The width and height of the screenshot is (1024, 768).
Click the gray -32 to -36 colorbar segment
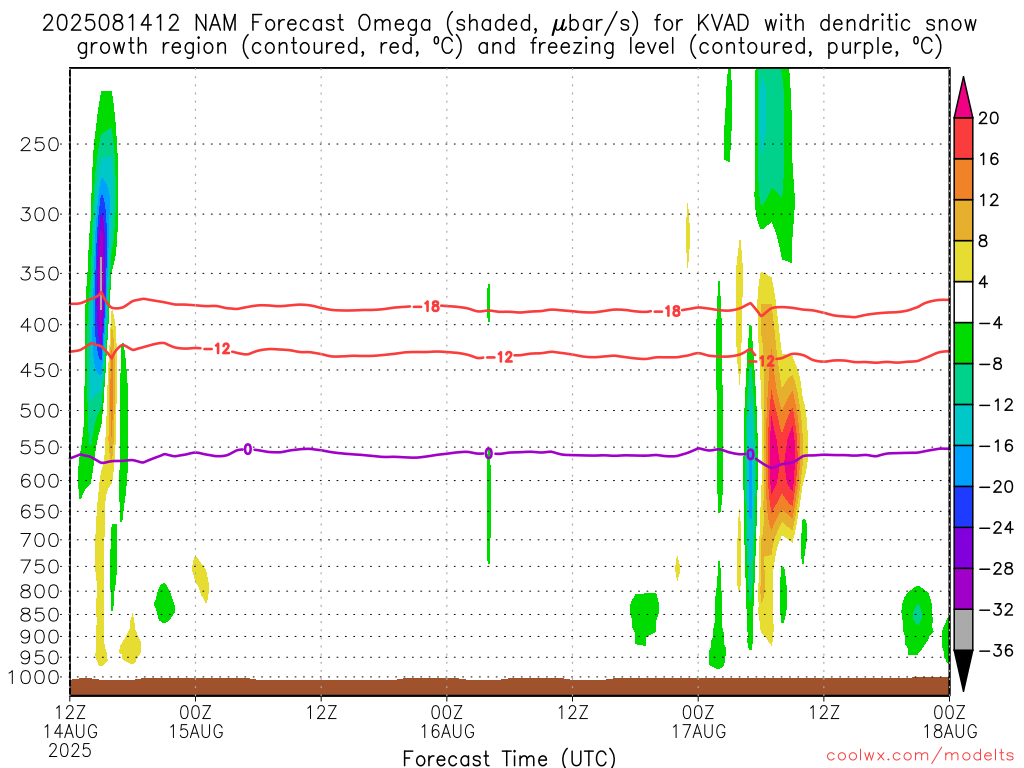tap(963, 630)
